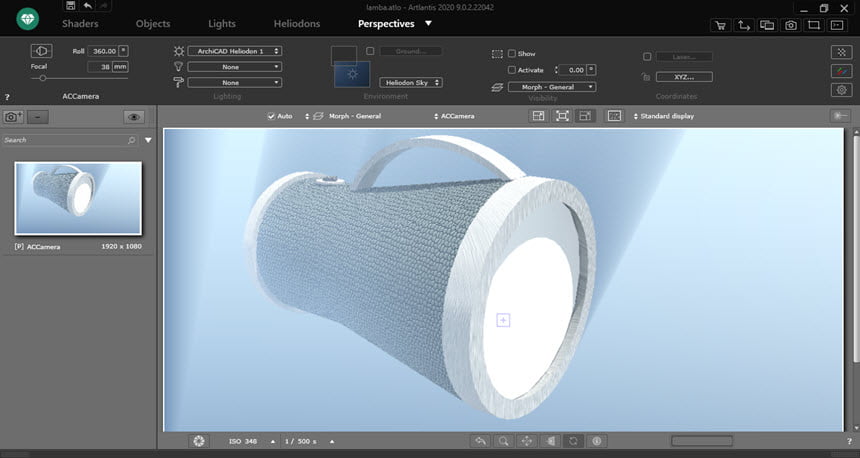The image size is (860, 458).
Task: Switch to the Objects tab
Action: tap(153, 24)
